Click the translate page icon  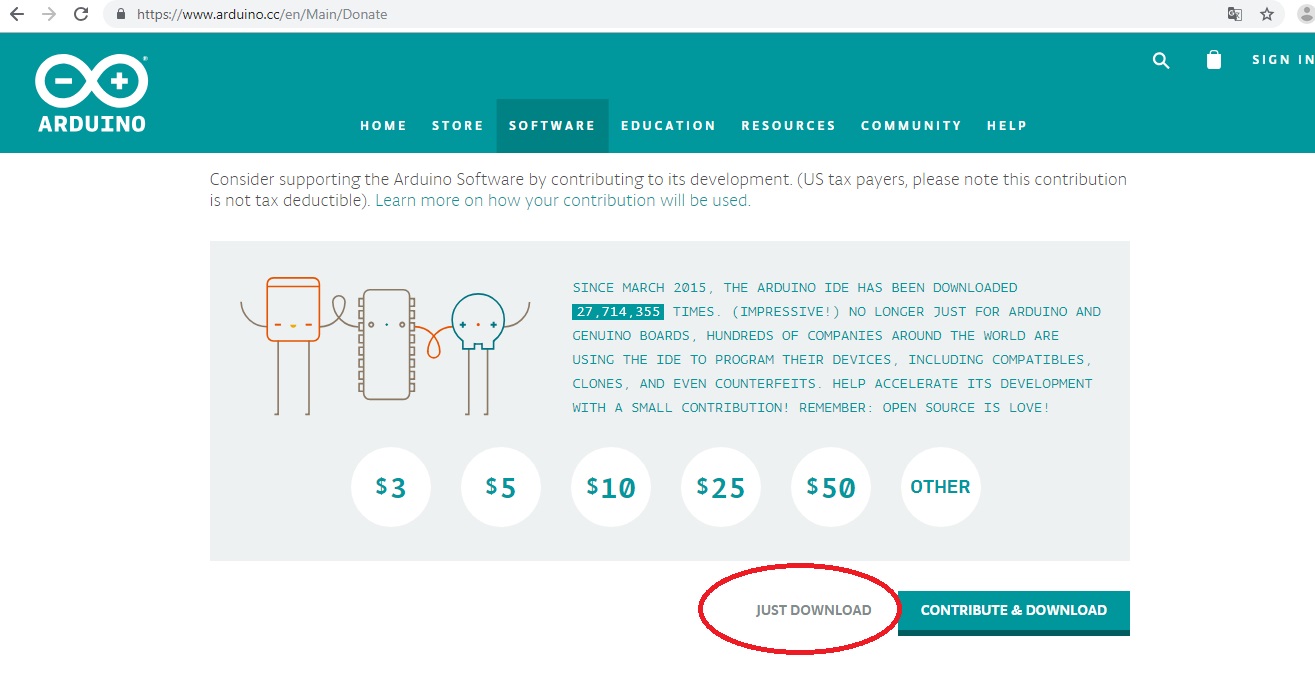click(x=1235, y=14)
